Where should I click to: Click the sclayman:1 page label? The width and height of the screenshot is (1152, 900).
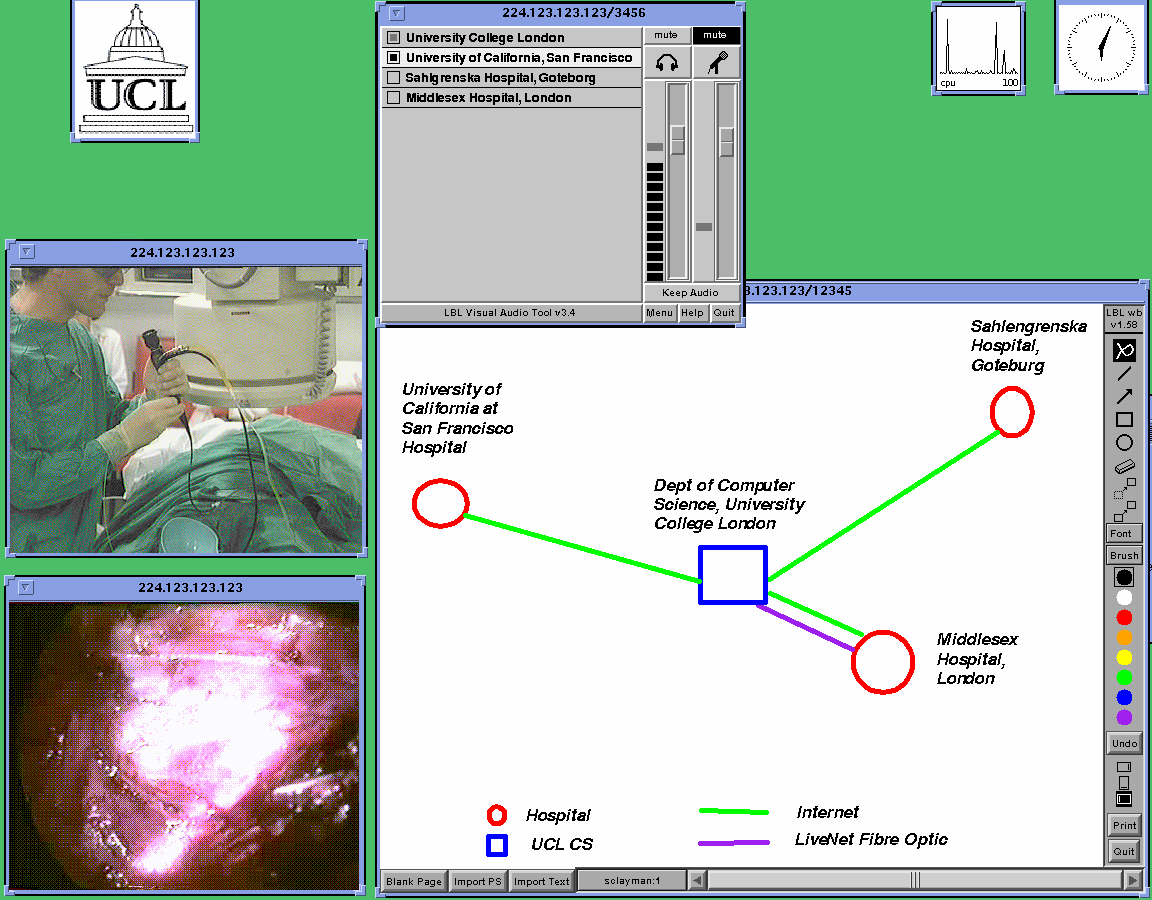pyautogui.click(x=632, y=880)
